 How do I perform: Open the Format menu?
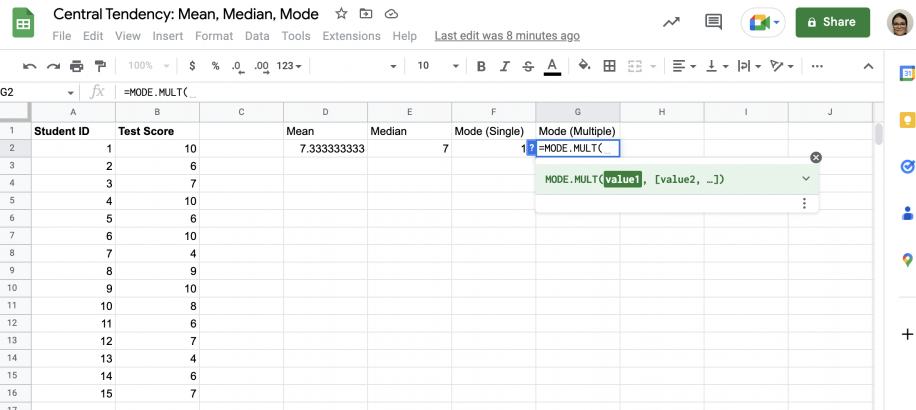214,36
